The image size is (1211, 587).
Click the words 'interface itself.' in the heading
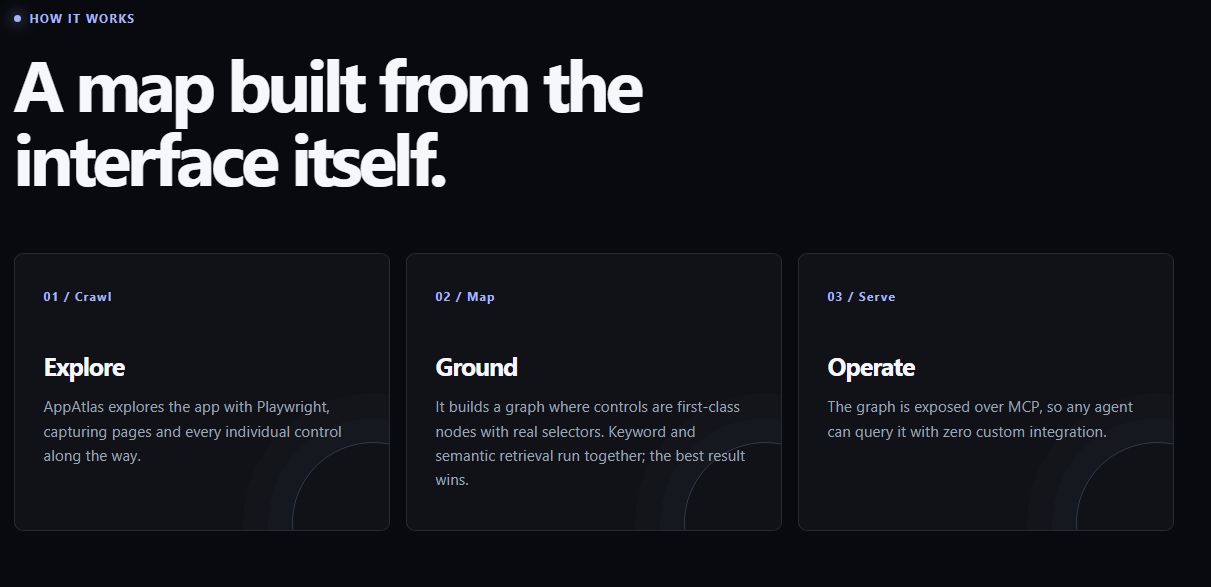[230, 161]
